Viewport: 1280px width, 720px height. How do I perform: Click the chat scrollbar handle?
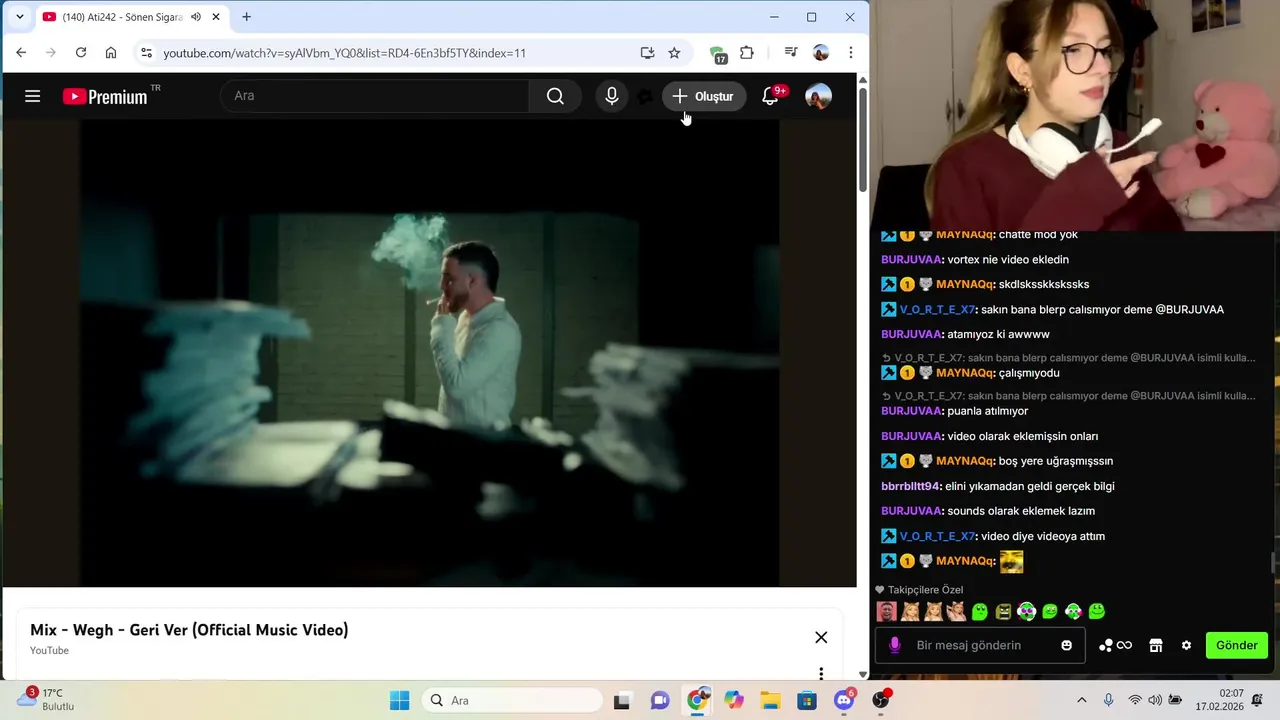tap(1273, 563)
